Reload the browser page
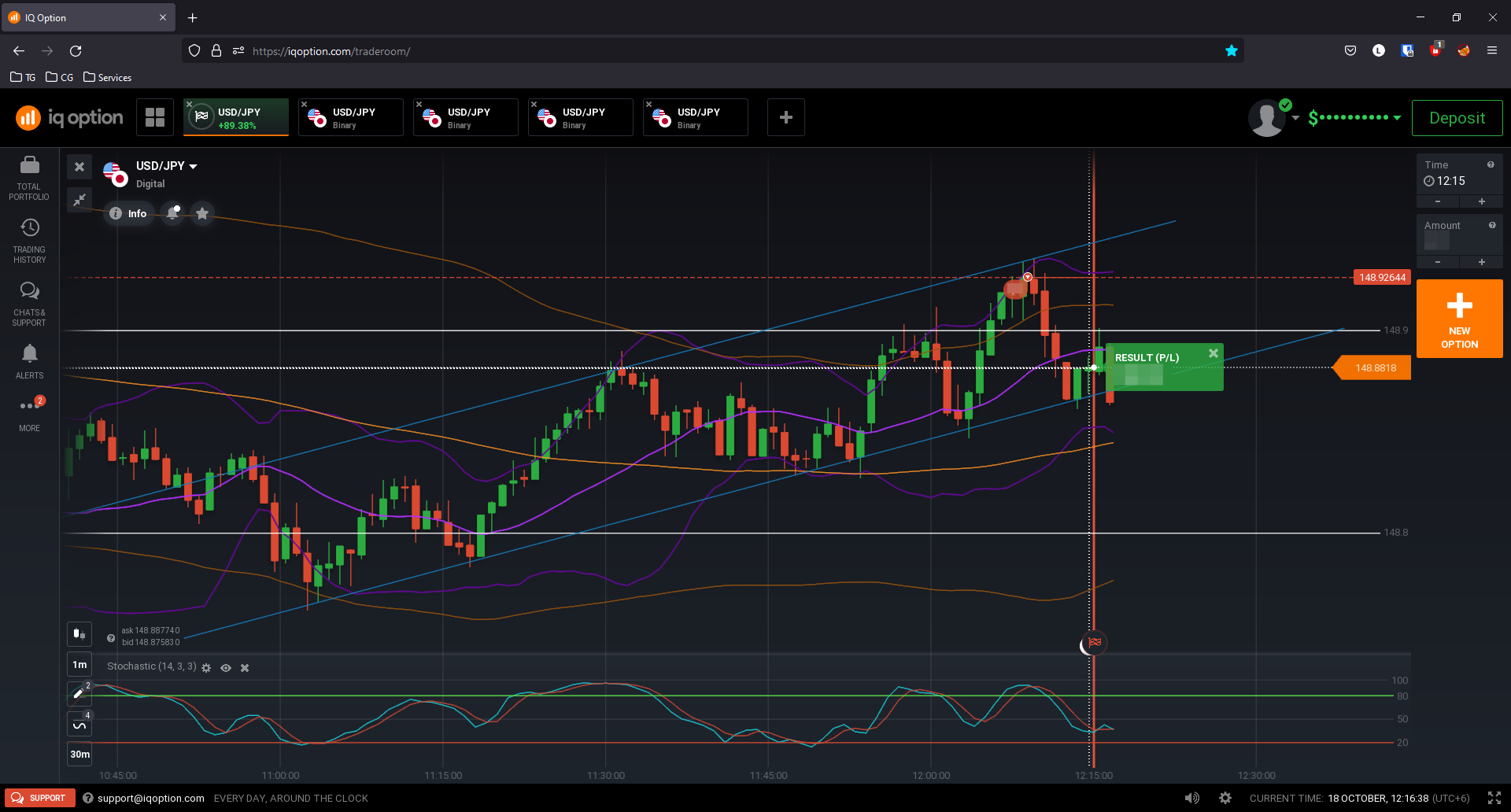1511x812 pixels. [76, 51]
